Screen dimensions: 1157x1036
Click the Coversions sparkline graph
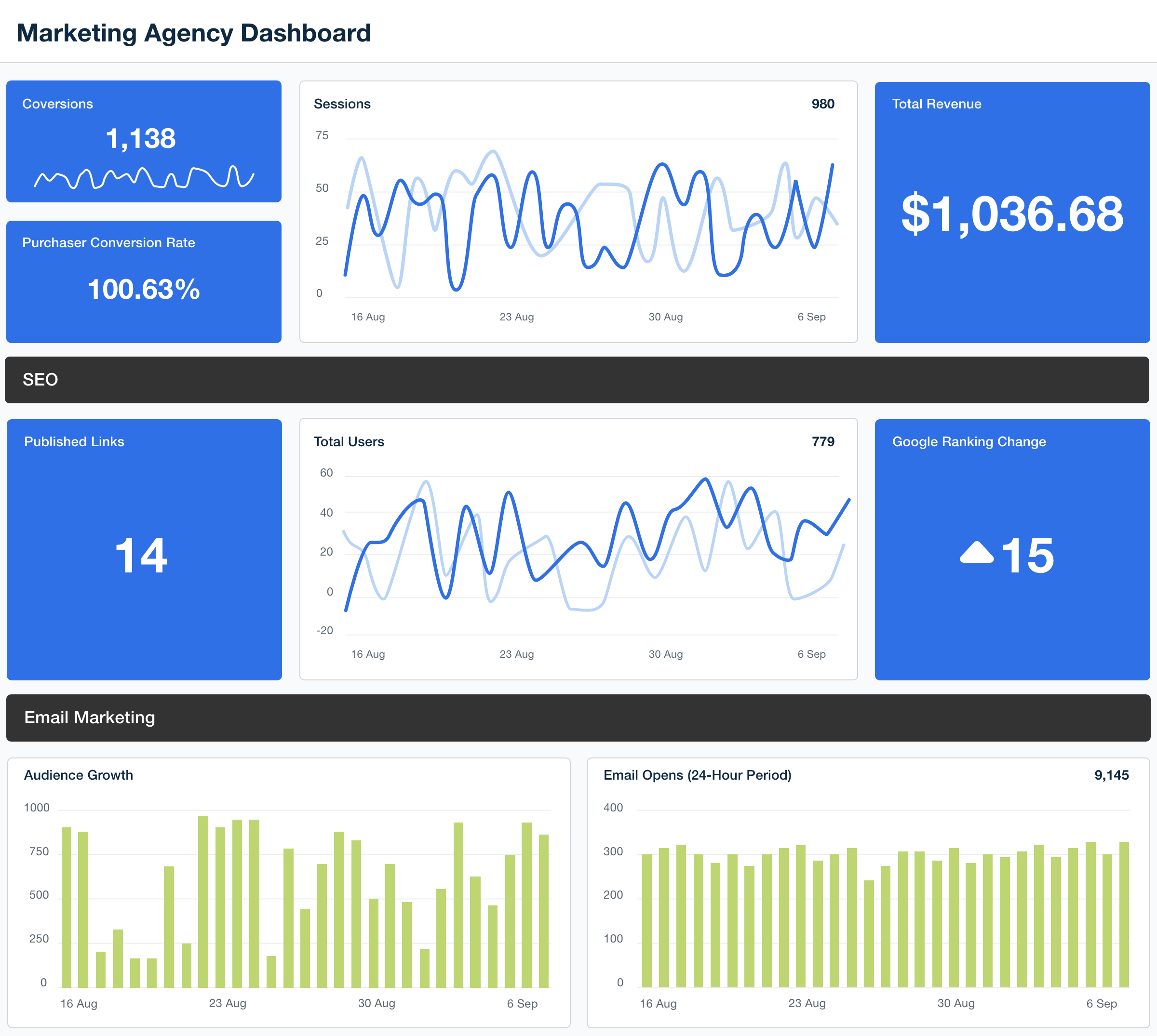tap(144, 177)
